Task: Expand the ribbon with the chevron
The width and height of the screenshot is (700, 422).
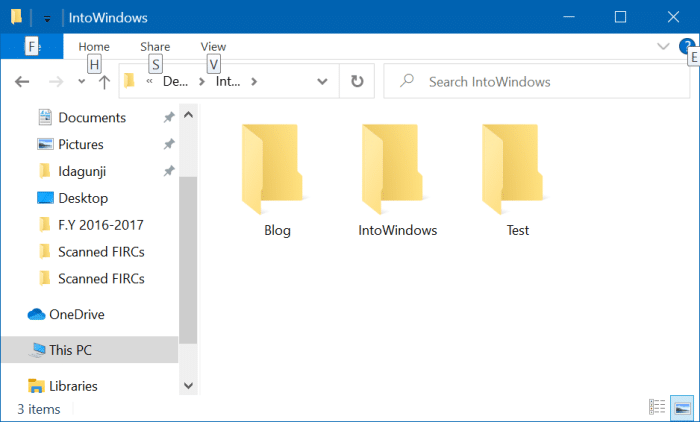Action: tap(663, 46)
